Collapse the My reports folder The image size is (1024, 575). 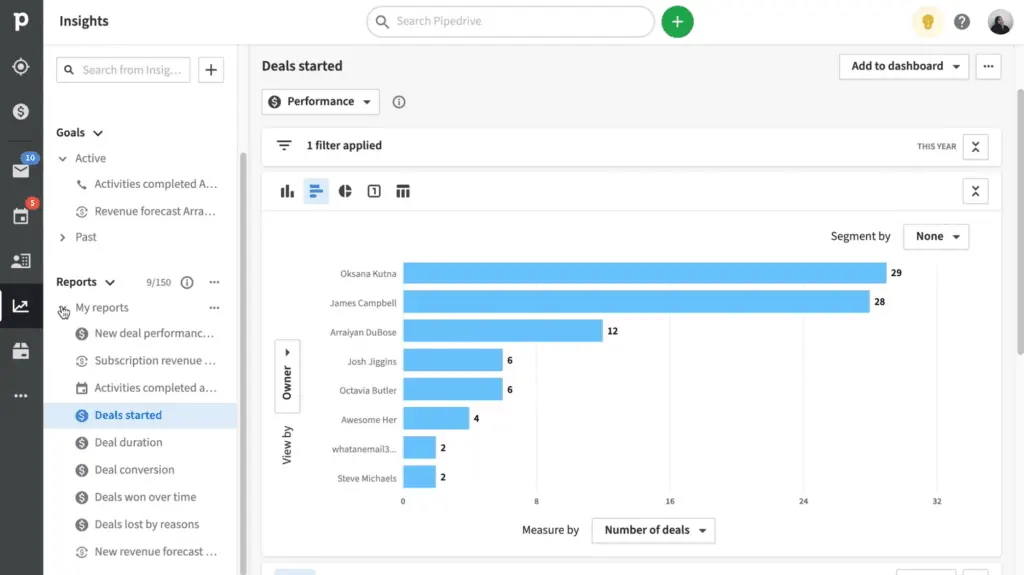click(63, 308)
